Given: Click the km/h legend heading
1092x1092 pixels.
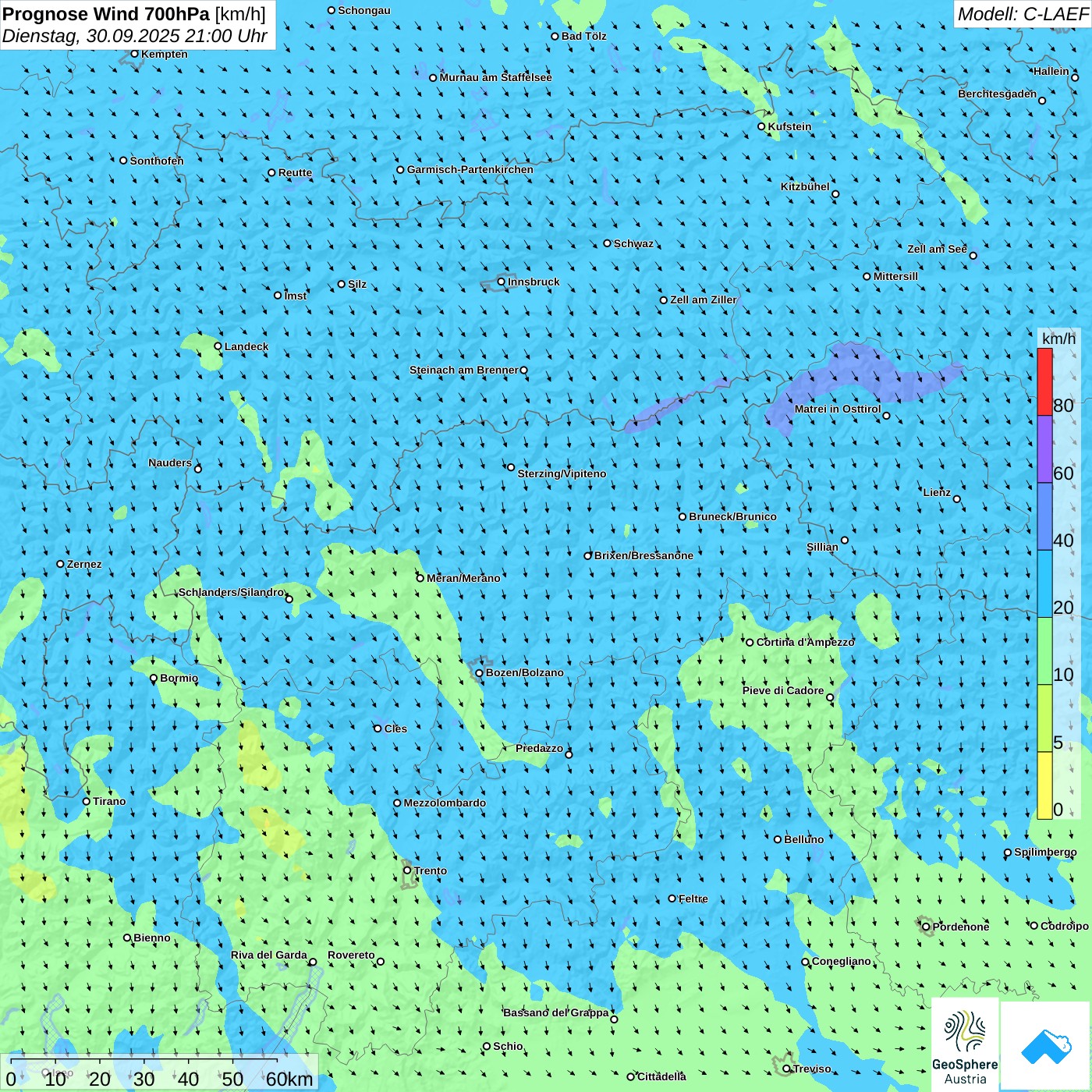Looking at the screenshot, I should click(x=1058, y=339).
